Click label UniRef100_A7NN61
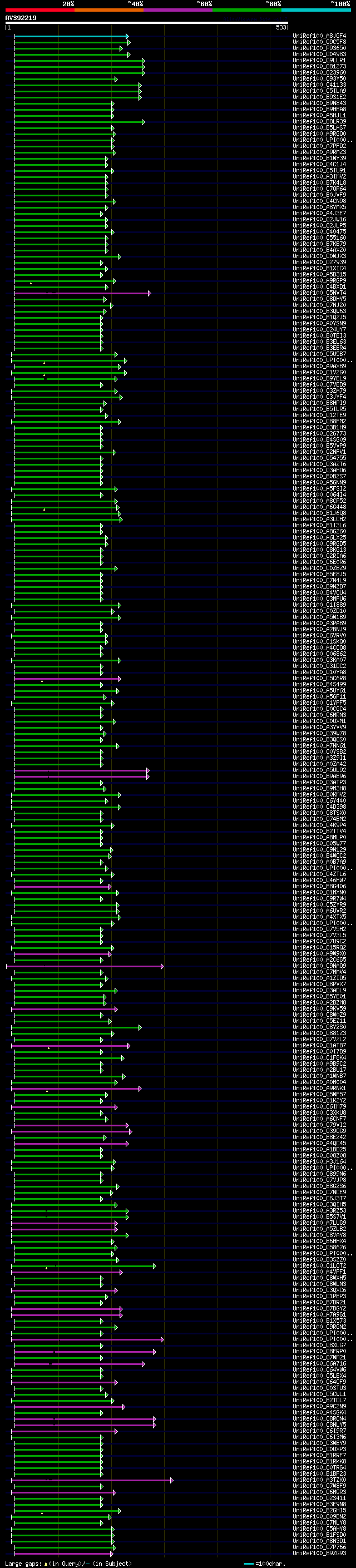356x1568 pixels. [319, 746]
